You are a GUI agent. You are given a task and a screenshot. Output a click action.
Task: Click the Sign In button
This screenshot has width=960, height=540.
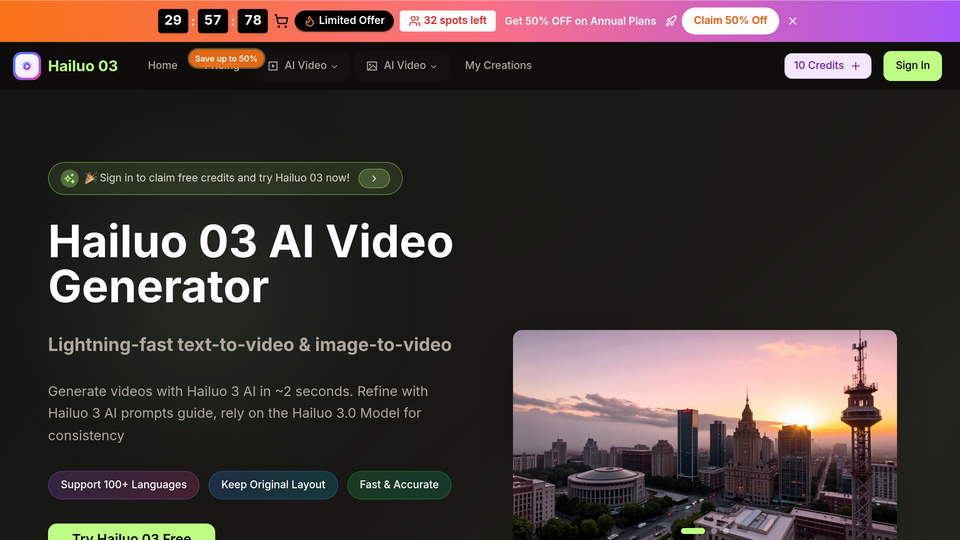[912, 66]
